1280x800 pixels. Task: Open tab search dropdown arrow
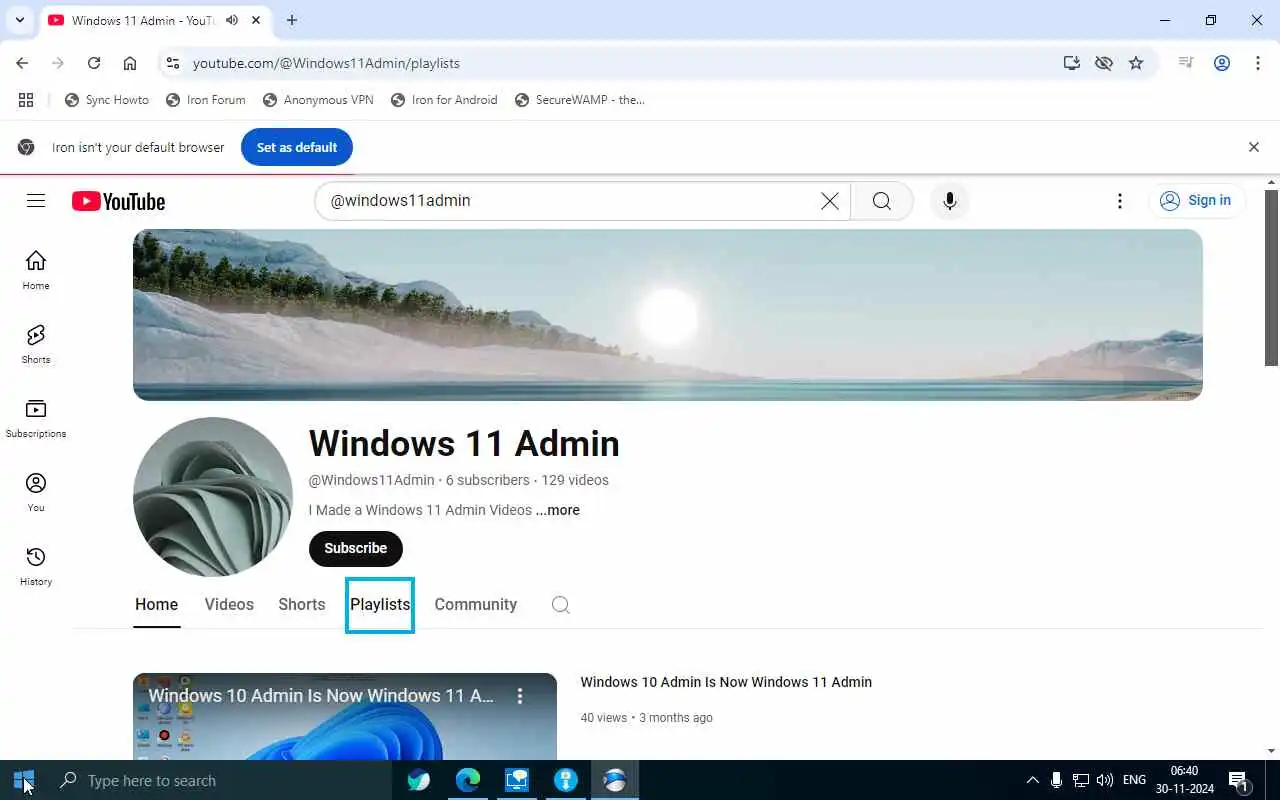19,20
